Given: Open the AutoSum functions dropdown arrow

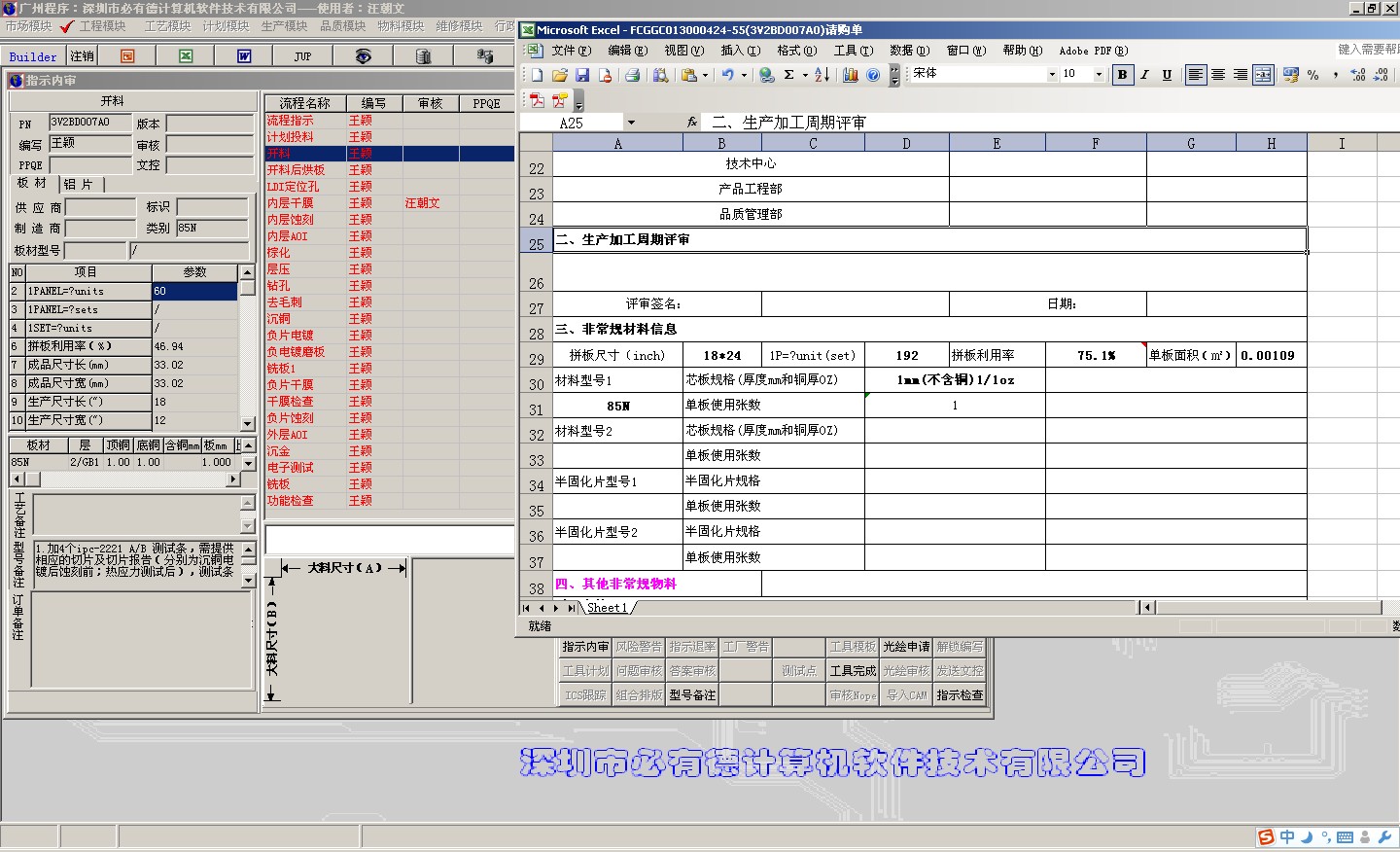Looking at the screenshot, I should (x=805, y=75).
